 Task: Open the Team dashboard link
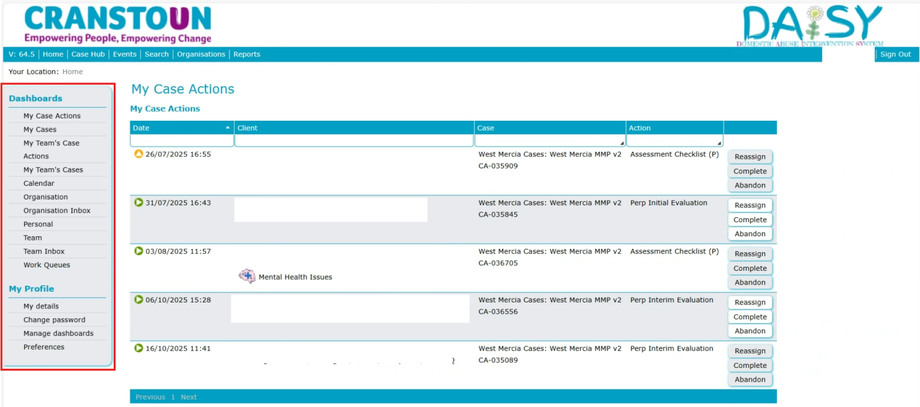(32, 238)
